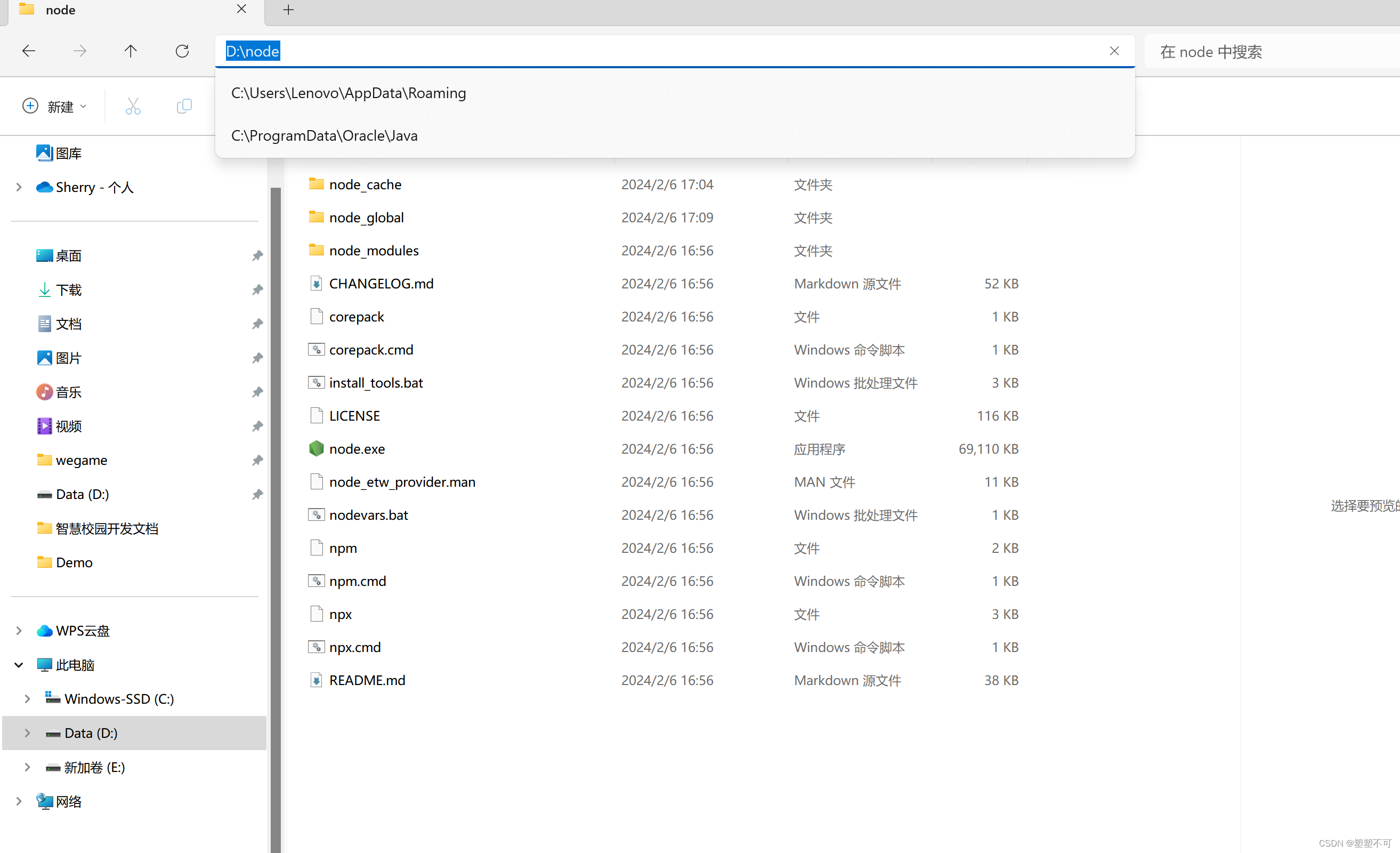Select 网络 in the navigation tree

coord(59,801)
